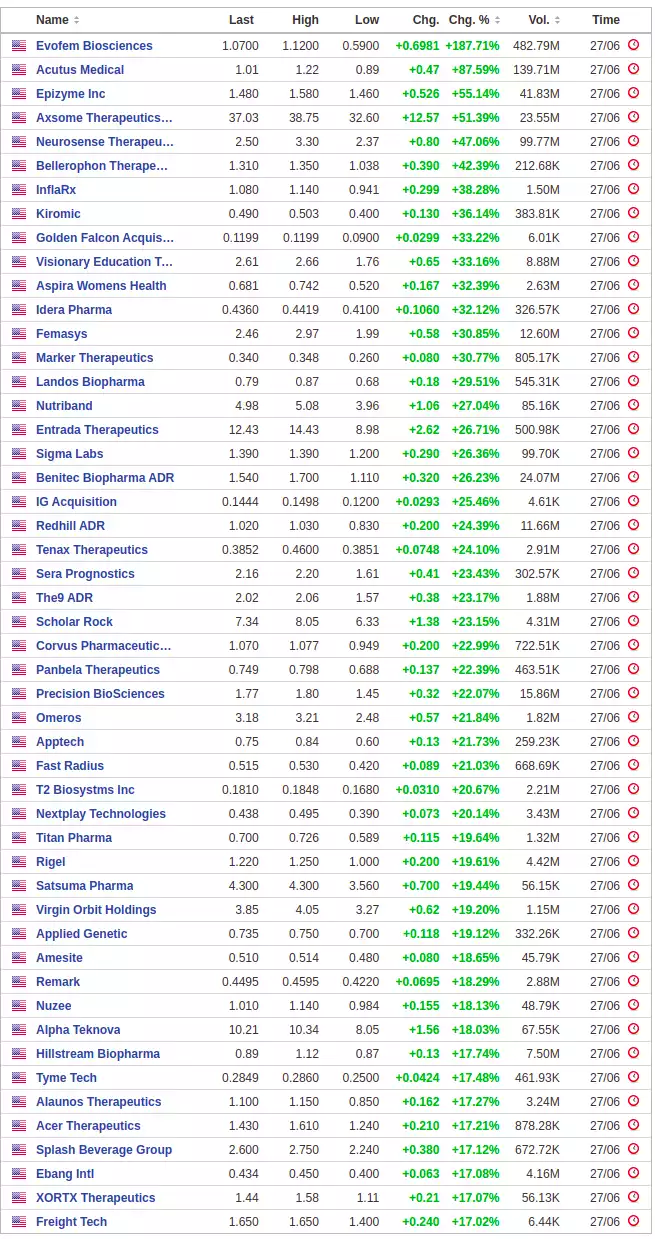
Task: Click the clock icon in Freight Tech row
Action: point(633,1221)
